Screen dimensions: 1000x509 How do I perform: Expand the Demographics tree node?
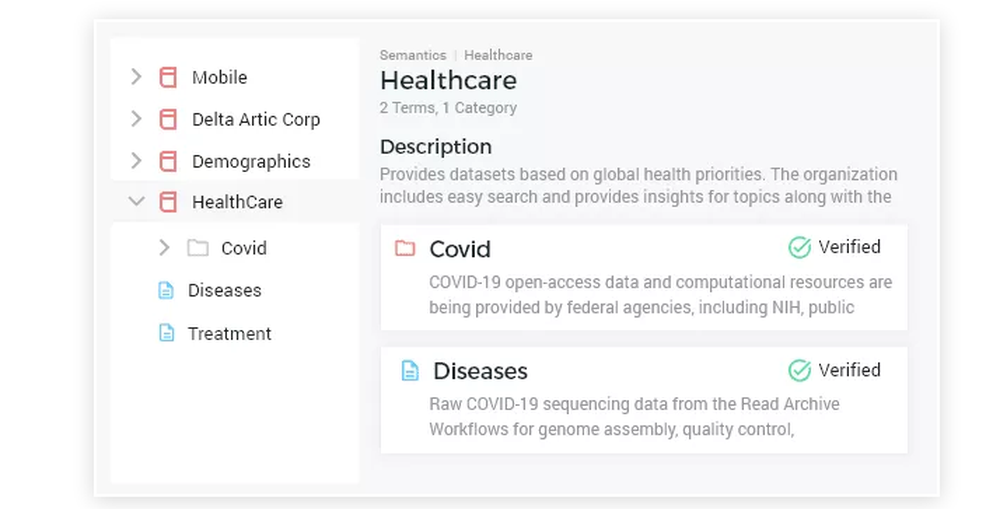tap(136, 161)
